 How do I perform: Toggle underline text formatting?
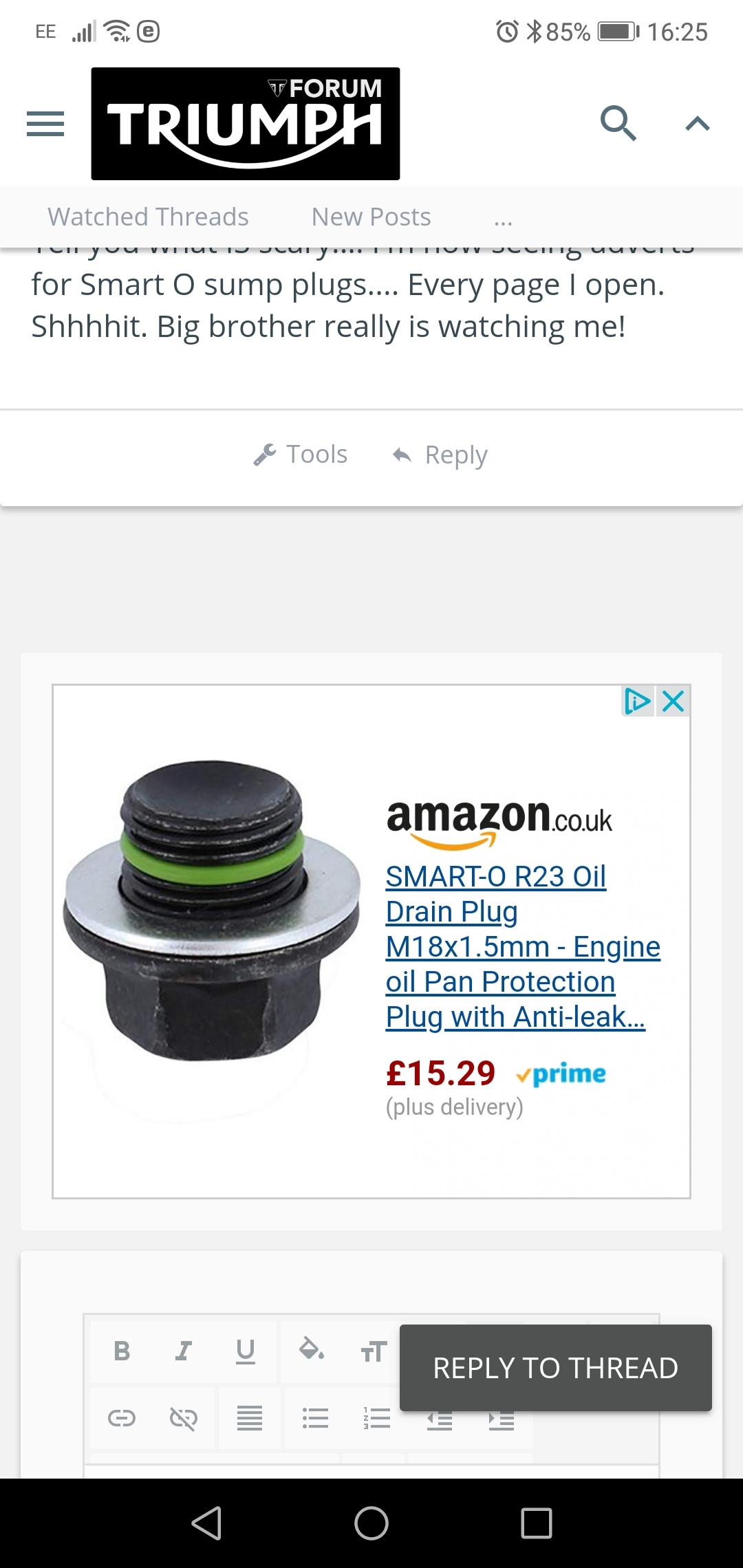[x=246, y=1351]
